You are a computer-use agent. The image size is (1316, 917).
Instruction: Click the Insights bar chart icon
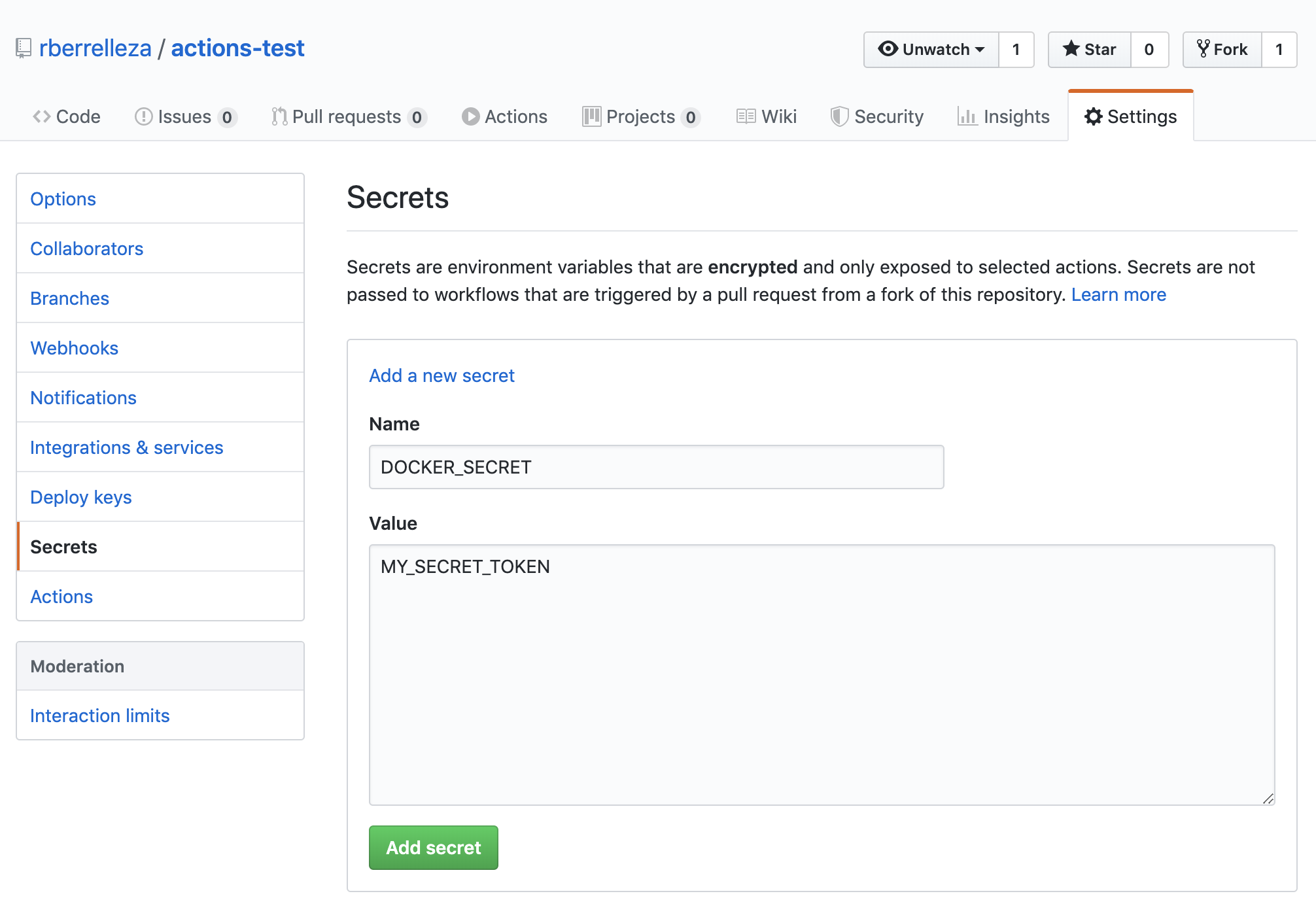(x=965, y=117)
